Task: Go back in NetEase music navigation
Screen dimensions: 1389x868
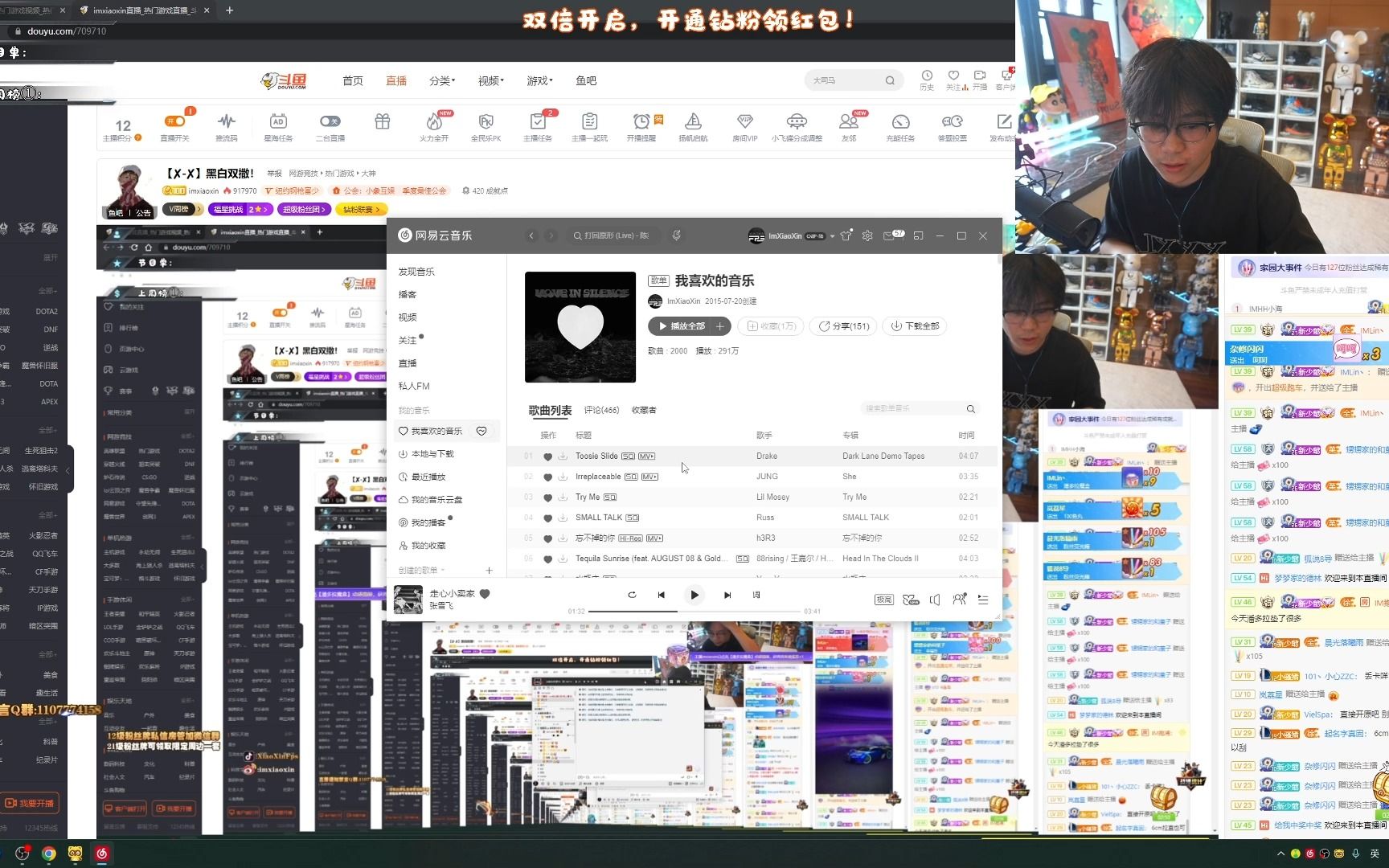Action: point(531,235)
